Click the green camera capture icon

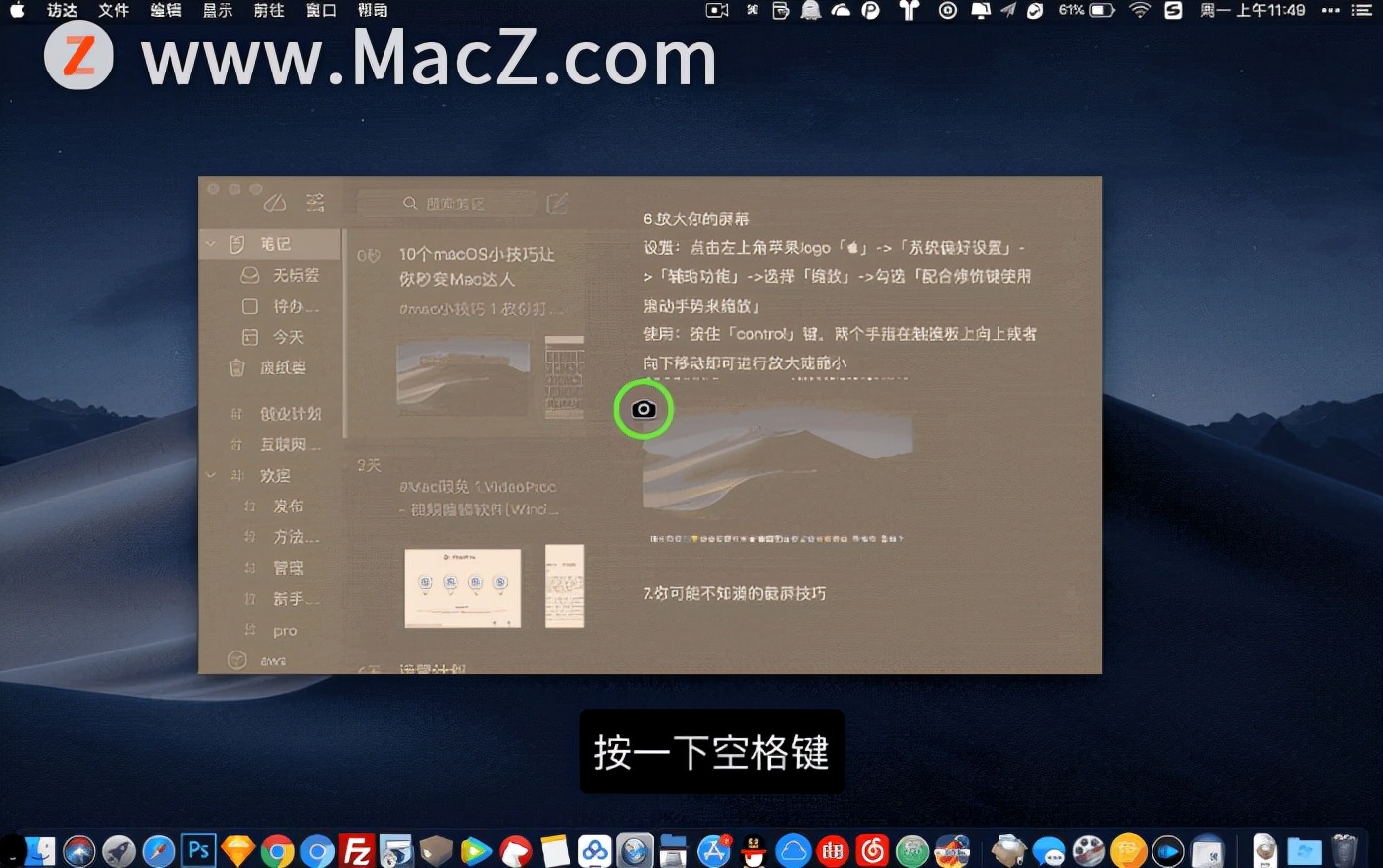point(644,409)
